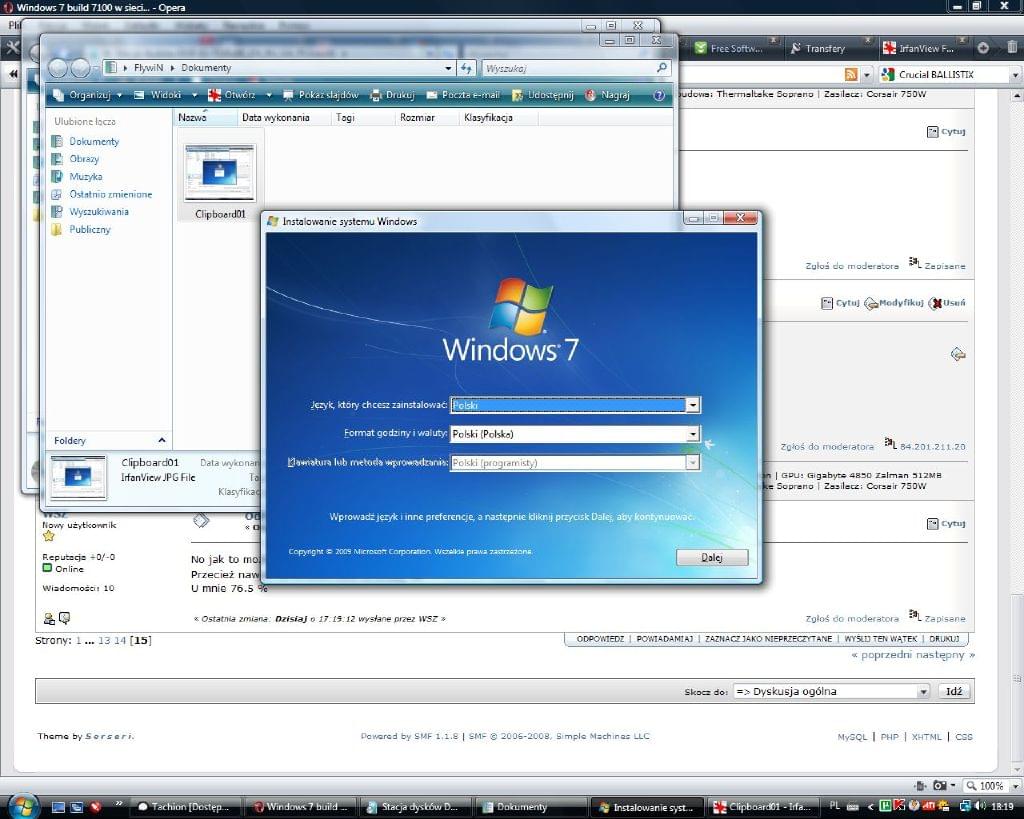The height and width of the screenshot is (819, 1024).
Task: Click poprzedni link below thread
Action: tap(888, 654)
